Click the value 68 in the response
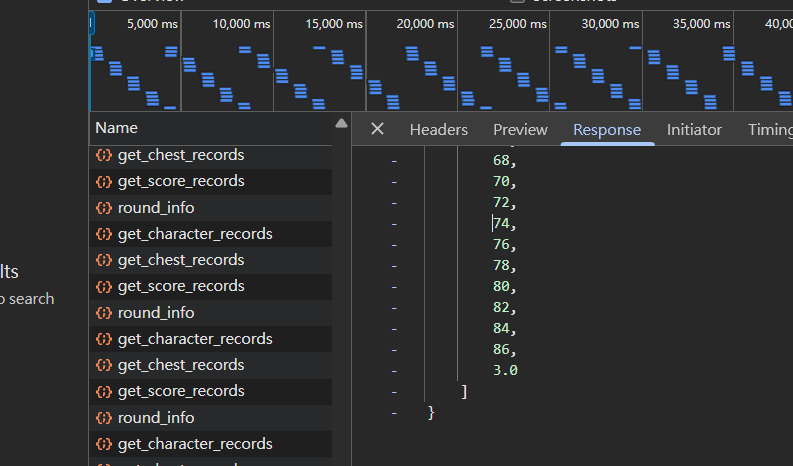Viewport: 793px width, 466px height. click(x=501, y=160)
